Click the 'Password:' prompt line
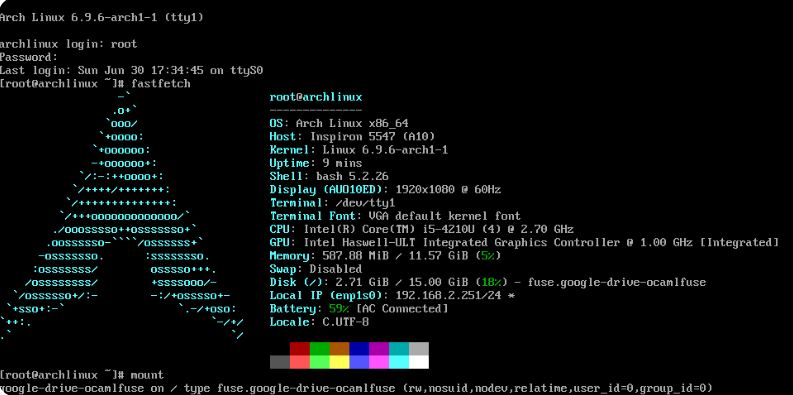The width and height of the screenshot is (793, 395). (29, 57)
